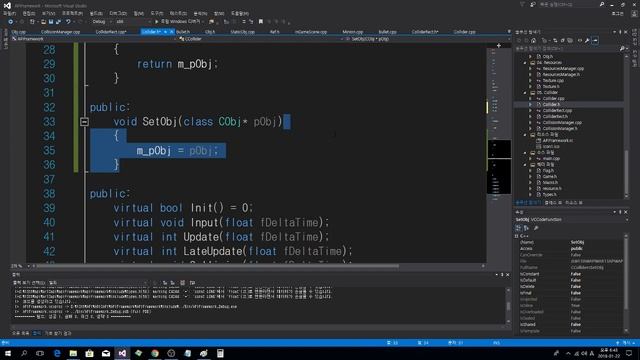Click the Save icon in toolbar
Screen dimensions: 640x360
(51, 22)
